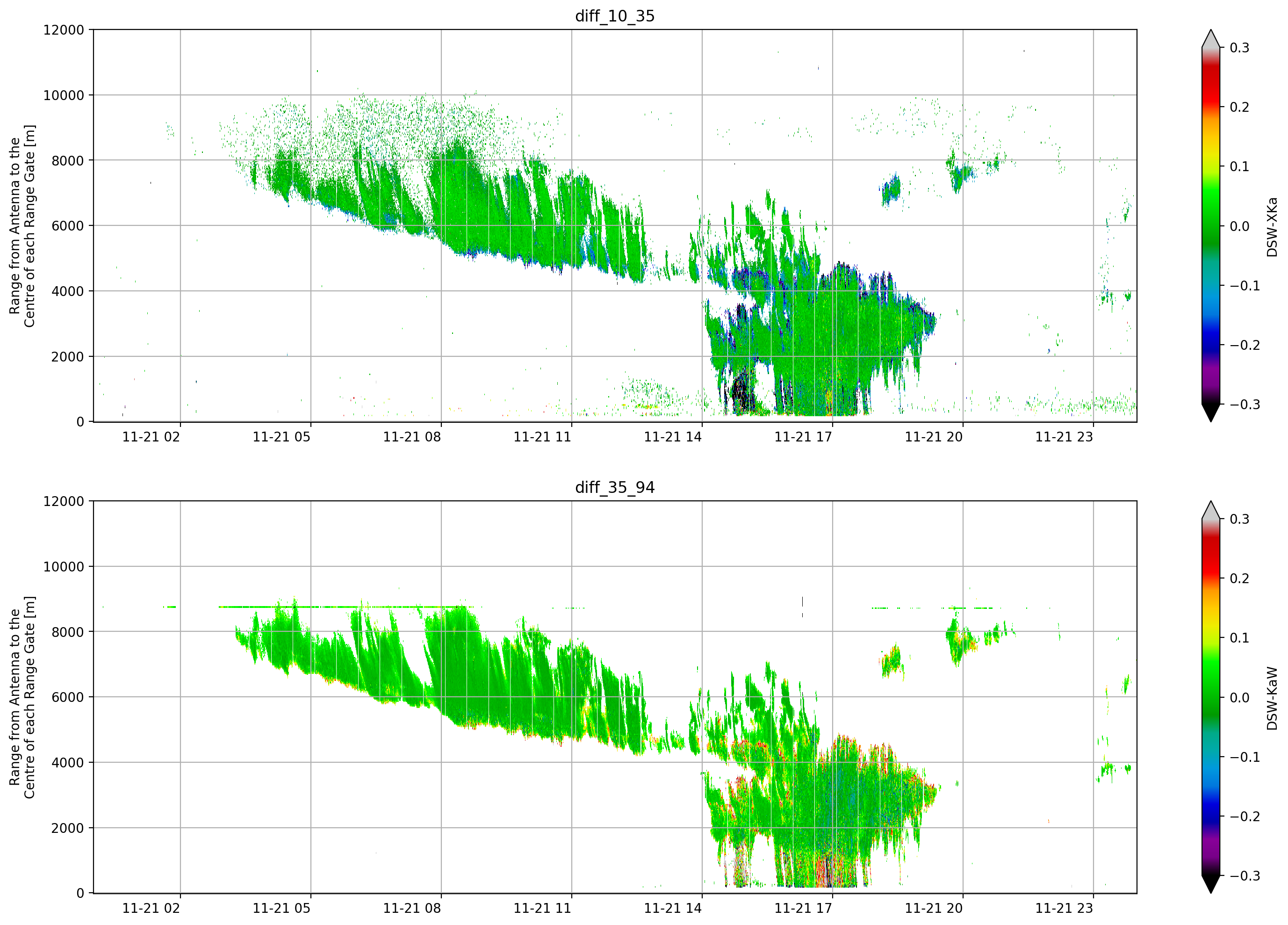Click the '11-21 08' time label under diff_35_94
Image resolution: width=1288 pixels, height=925 pixels.
[412, 909]
